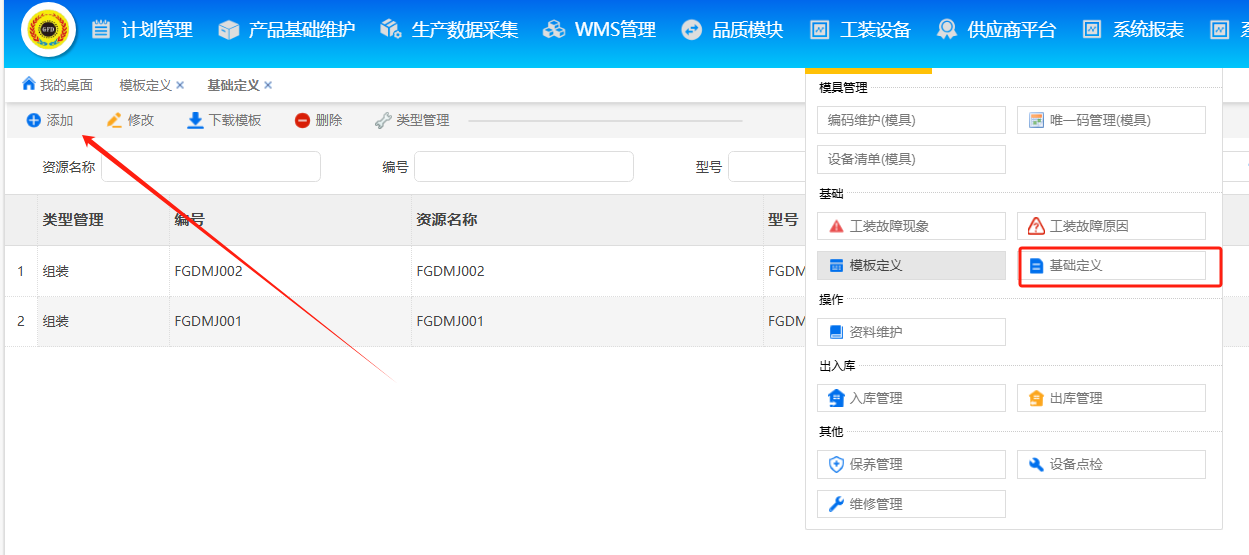This screenshot has height=555, width=1249.
Task: Click the 下载模板 download icon
Action: click(196, 121)
